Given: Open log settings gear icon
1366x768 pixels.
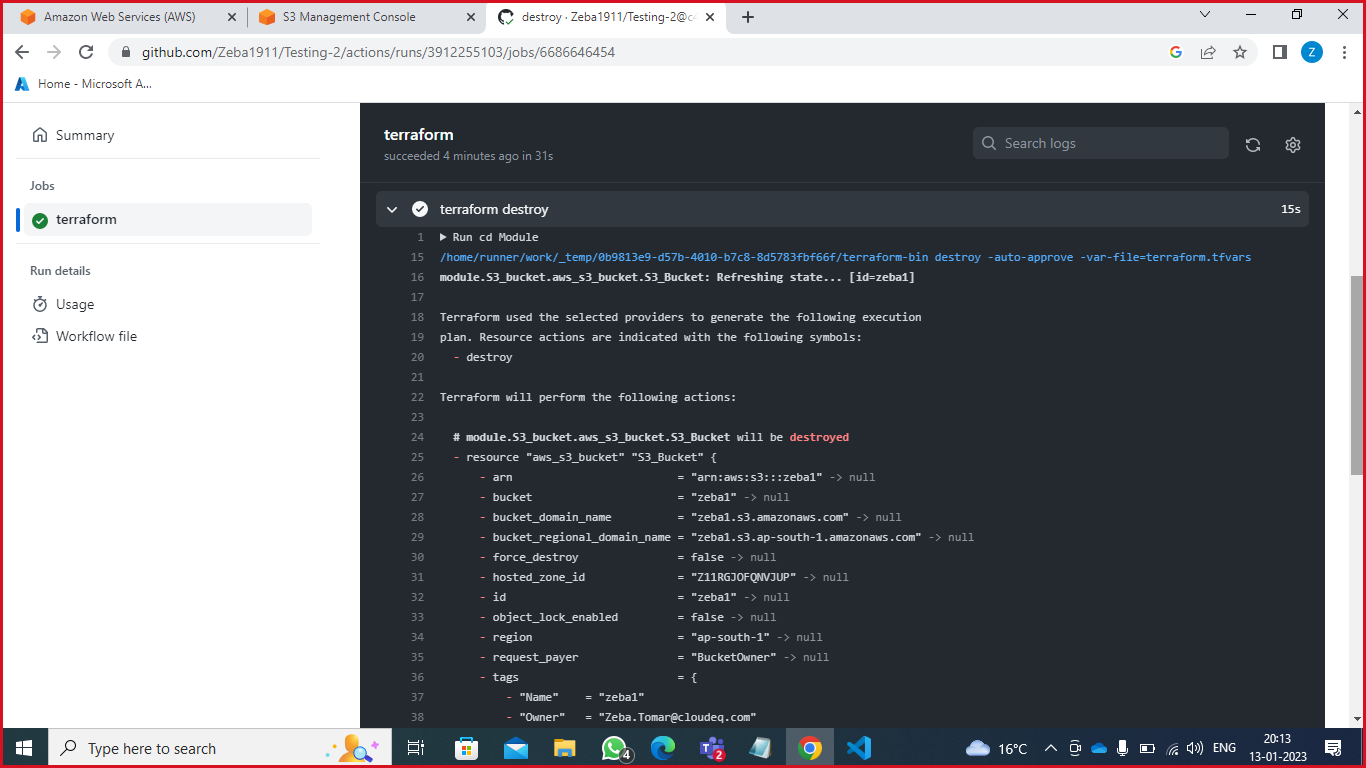Looking at the screenshot, I should [x=1293, y=145].
